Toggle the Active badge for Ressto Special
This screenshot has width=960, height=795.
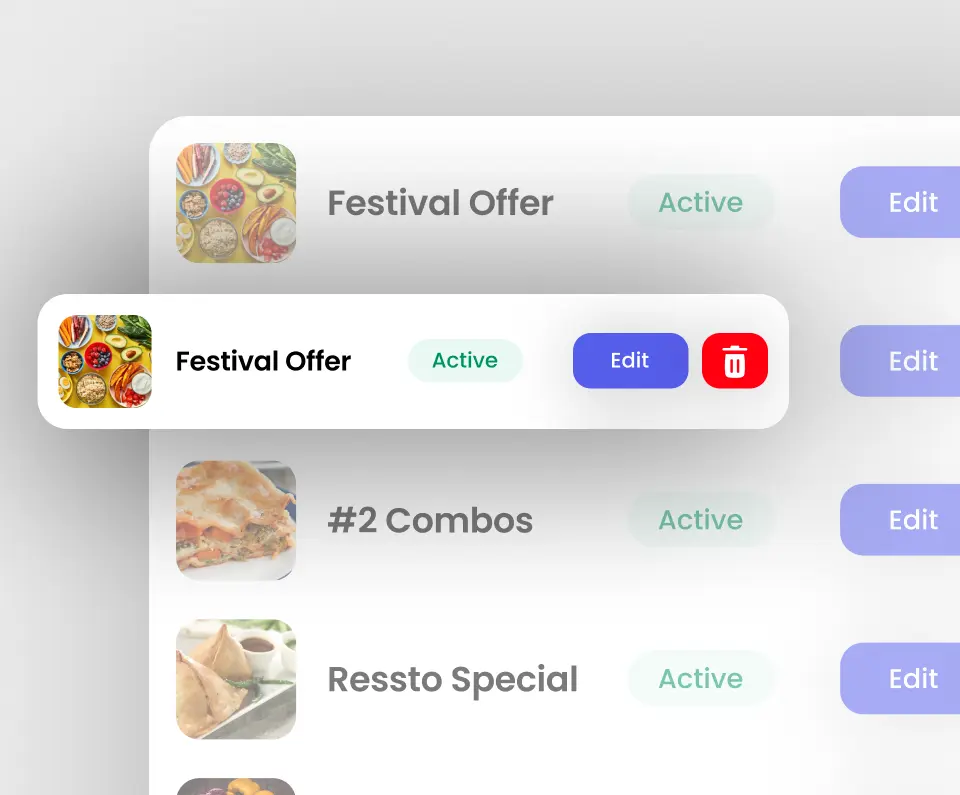click(700, 678)
